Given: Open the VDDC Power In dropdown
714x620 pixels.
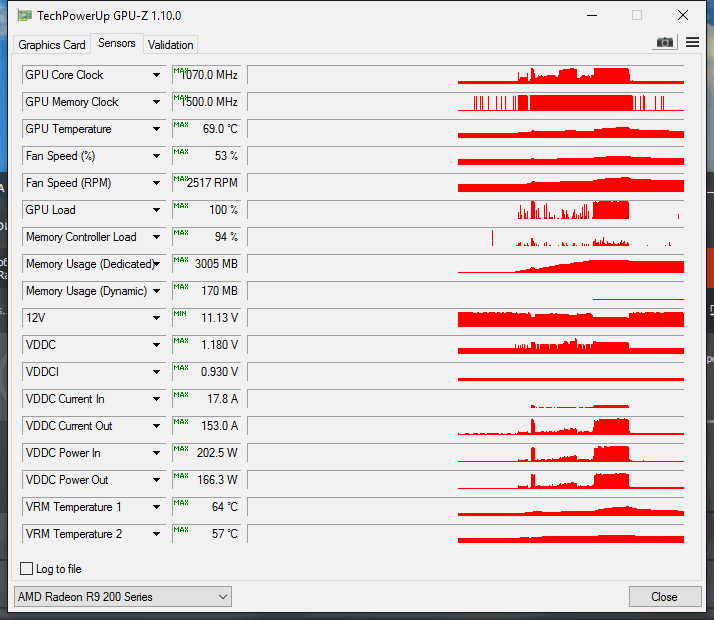Looking at the screenshot, I should 156,453.
